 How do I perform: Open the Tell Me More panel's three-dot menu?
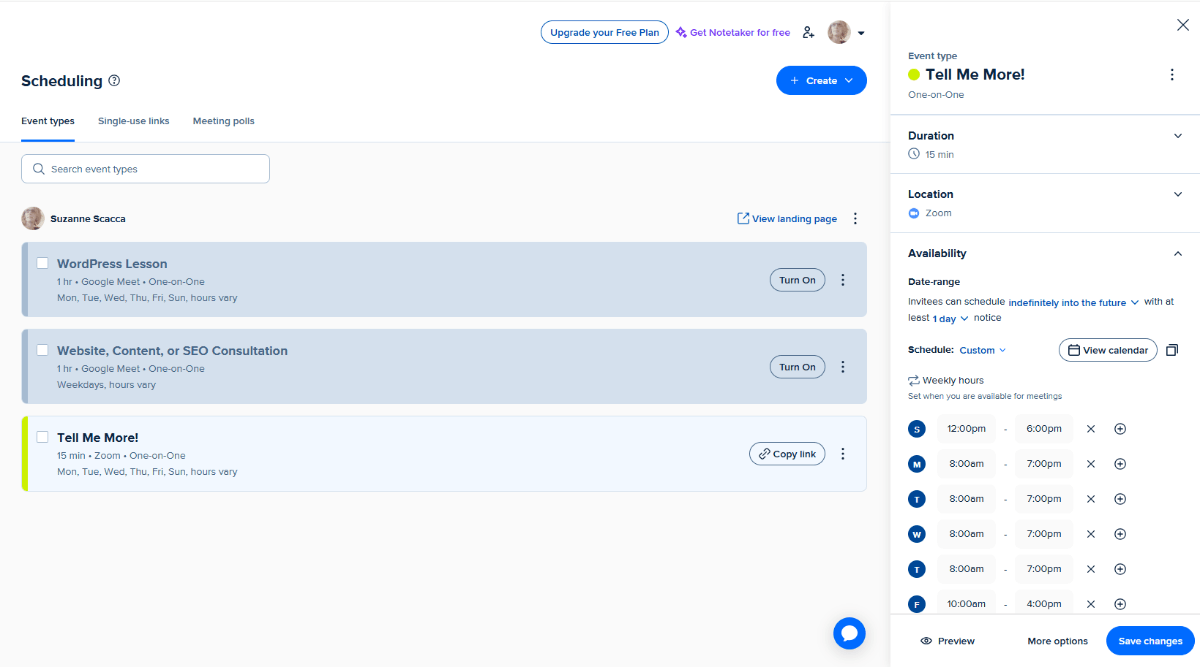coord(1172,75)
